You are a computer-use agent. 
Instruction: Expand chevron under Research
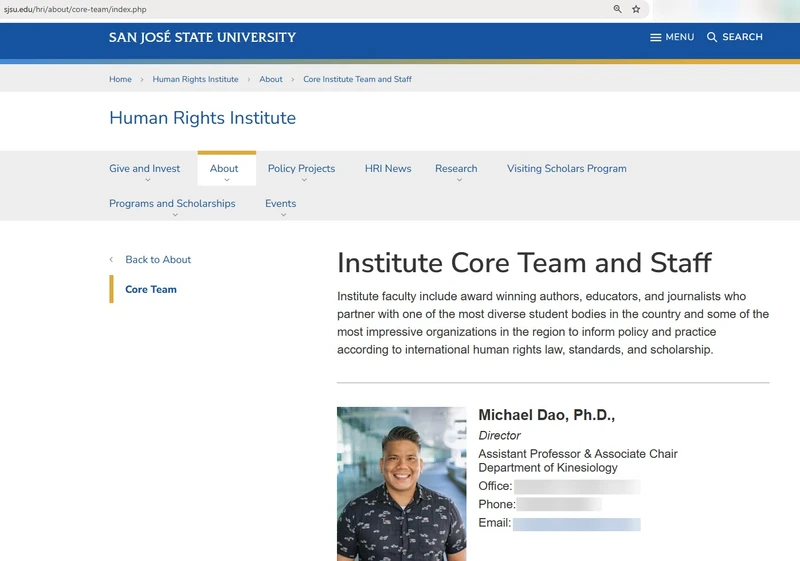click(x=459, y=180)
